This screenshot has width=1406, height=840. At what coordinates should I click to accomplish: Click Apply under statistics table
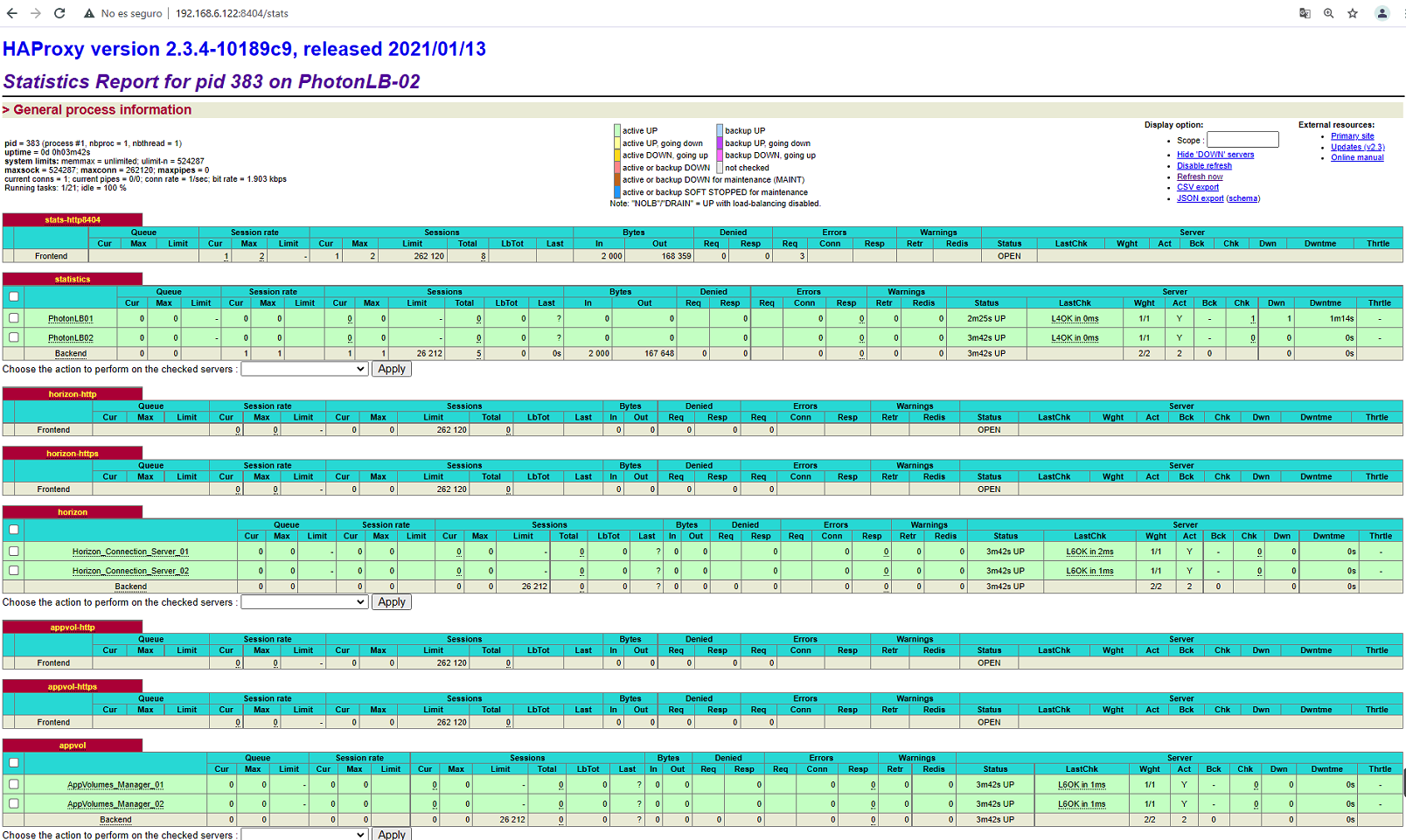(x=392, y=369)
